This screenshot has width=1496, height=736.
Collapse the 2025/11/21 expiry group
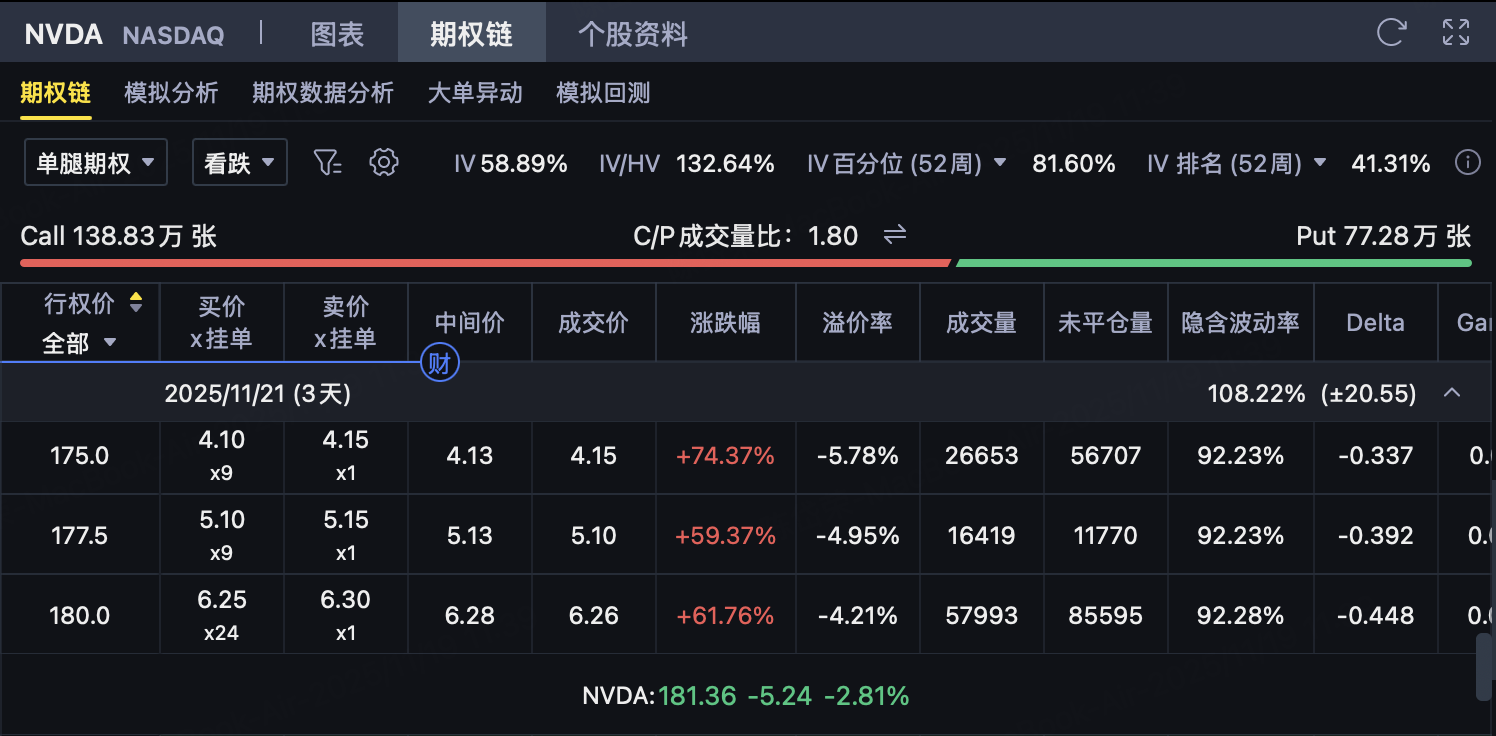pos(1452,393)
